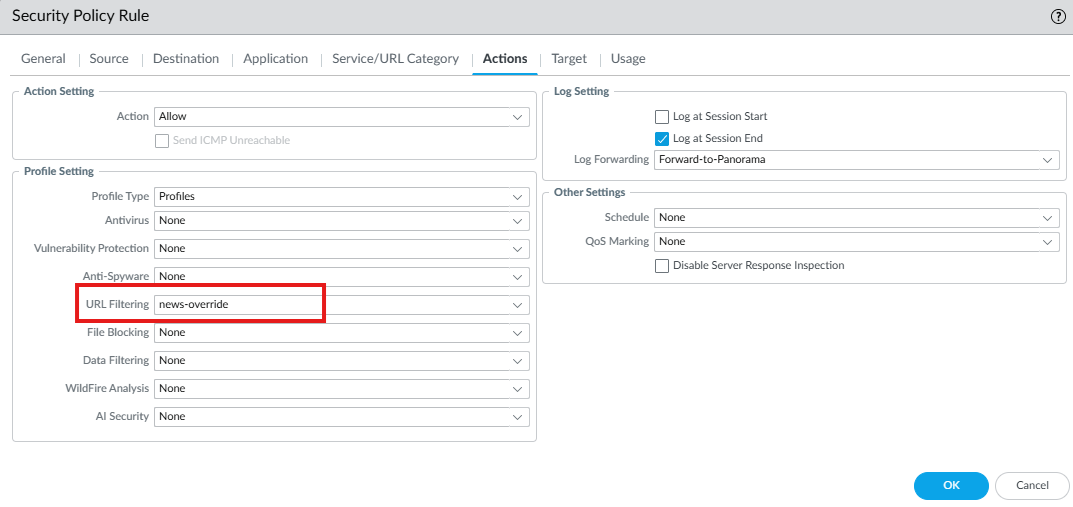Open the URL Filtering profile dropdown
Viewport: 1073px width, 507px height.
[341, 304]
